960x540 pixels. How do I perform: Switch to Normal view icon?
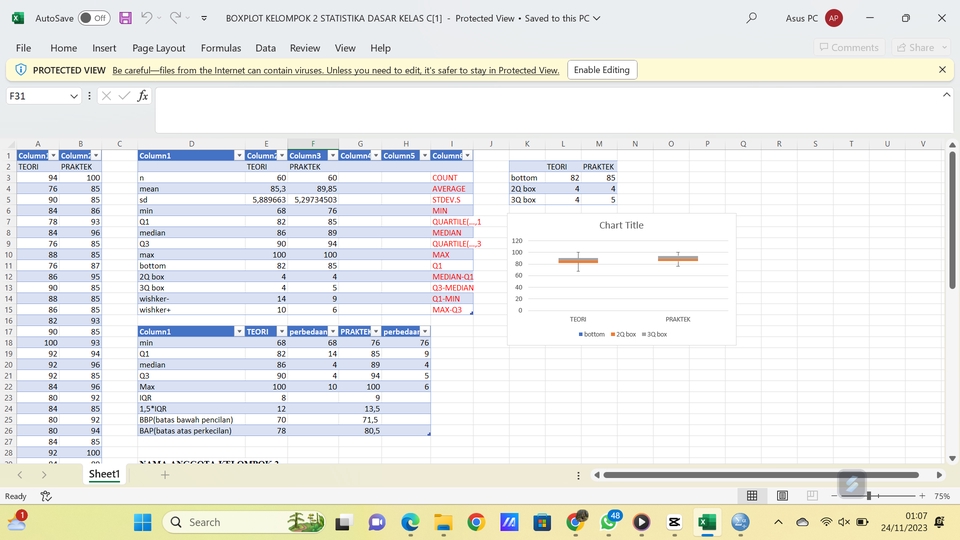point(752,496)
